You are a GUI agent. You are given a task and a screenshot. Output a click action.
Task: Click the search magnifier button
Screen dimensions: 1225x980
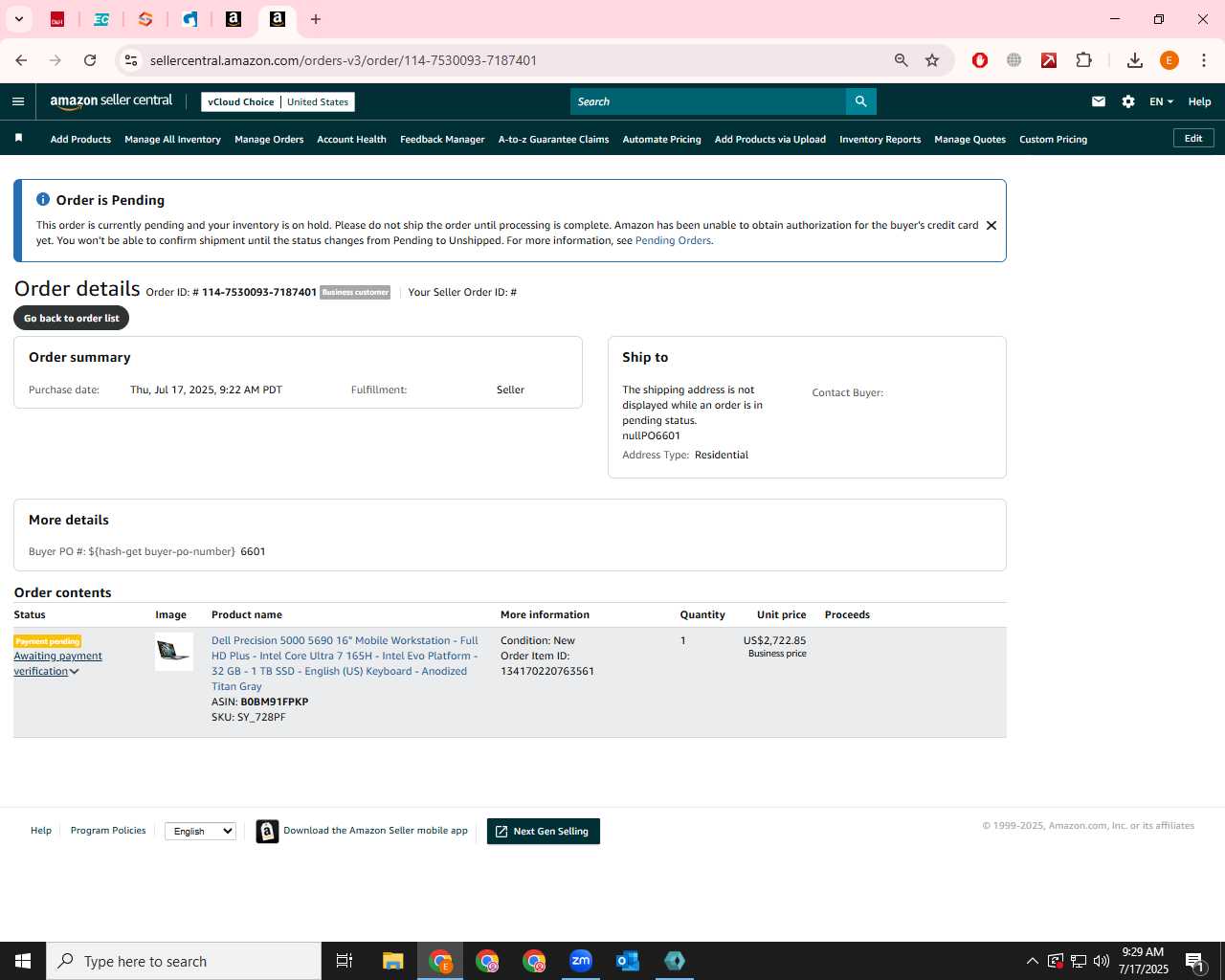(860, 101)
